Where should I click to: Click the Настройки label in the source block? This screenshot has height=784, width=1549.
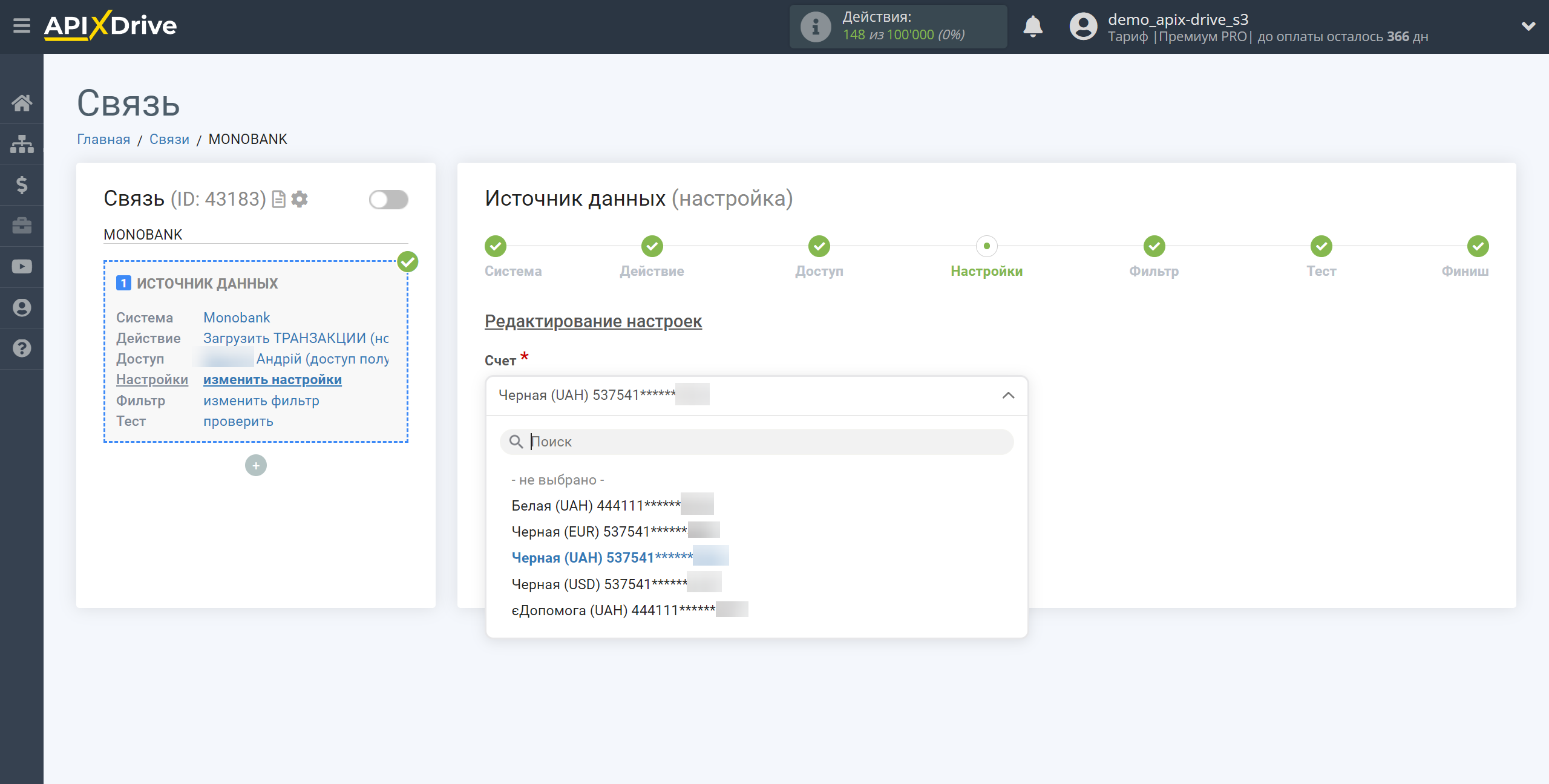(152, 379)
